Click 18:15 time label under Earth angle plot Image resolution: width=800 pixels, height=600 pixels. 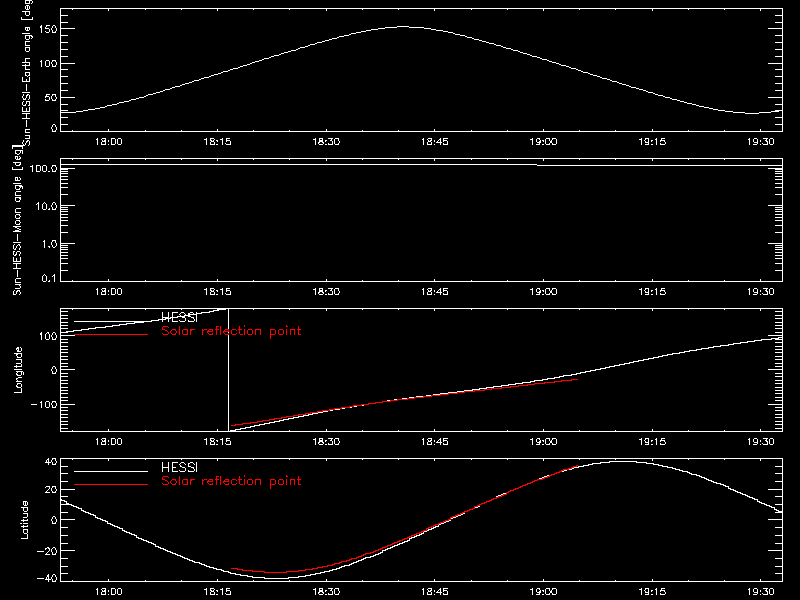[x=217, y=142]
